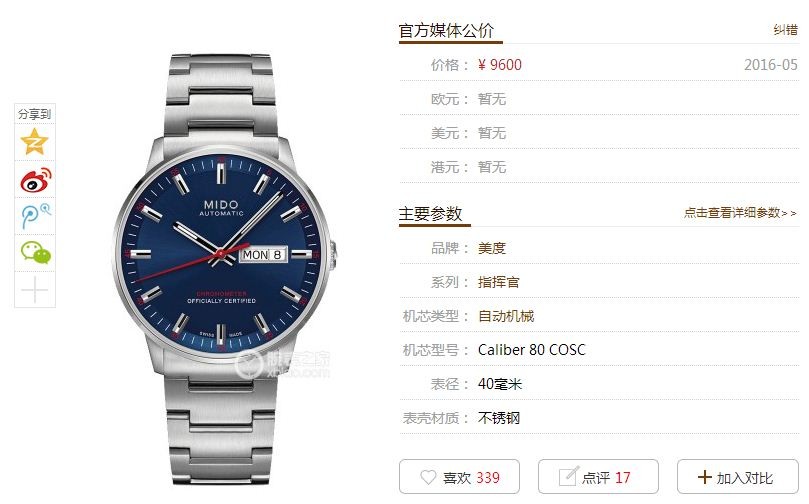Share to Tencent Weibo icon
Viewport: 809px width, 504px height.
(x=35, y=216)
